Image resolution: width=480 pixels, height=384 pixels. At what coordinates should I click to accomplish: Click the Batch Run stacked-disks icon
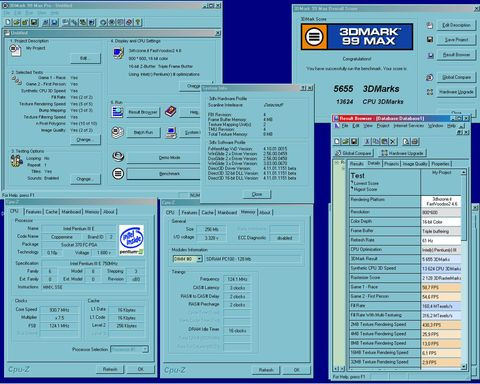pos(118,132)
